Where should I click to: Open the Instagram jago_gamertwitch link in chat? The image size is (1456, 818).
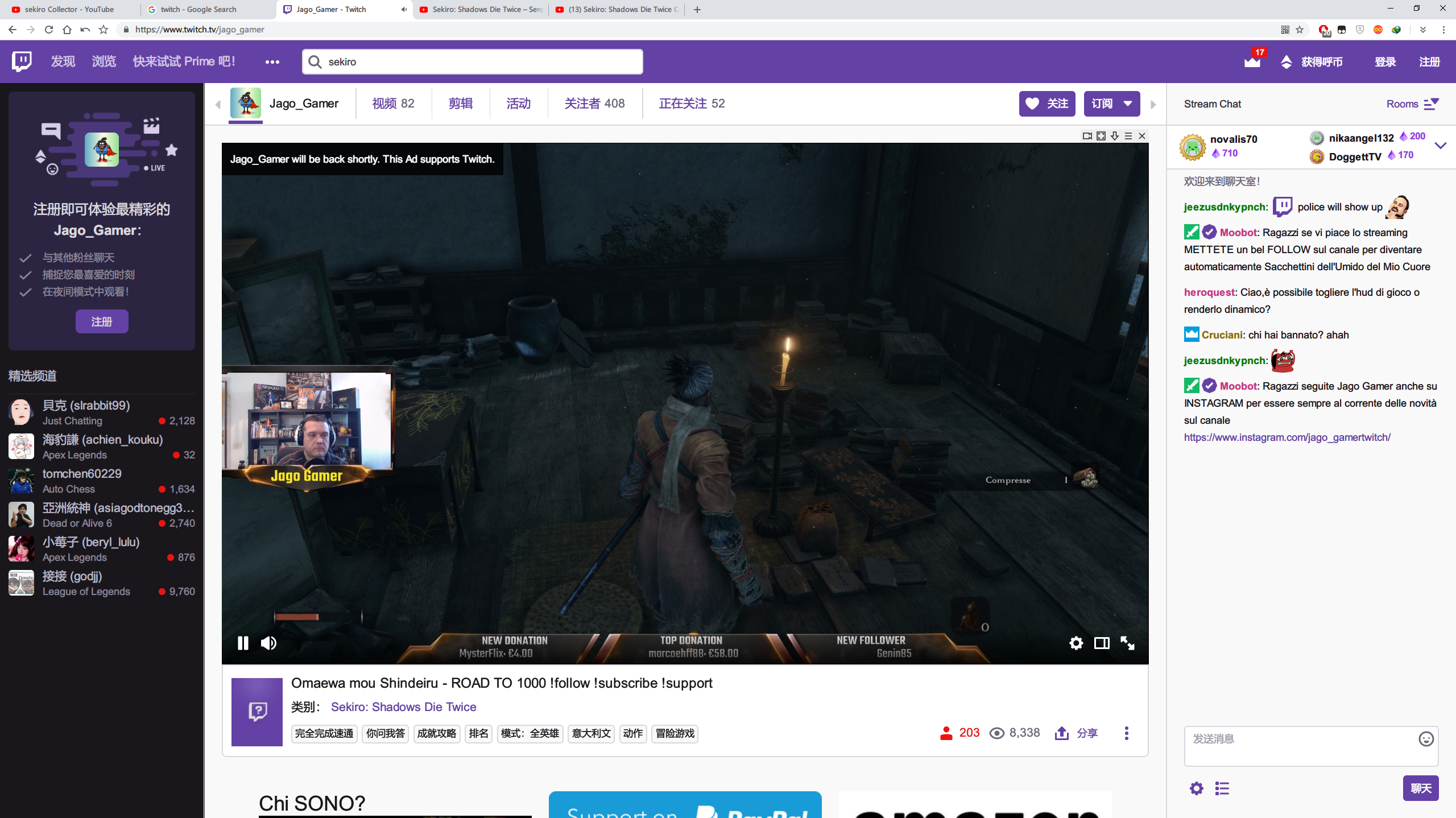1287,437
